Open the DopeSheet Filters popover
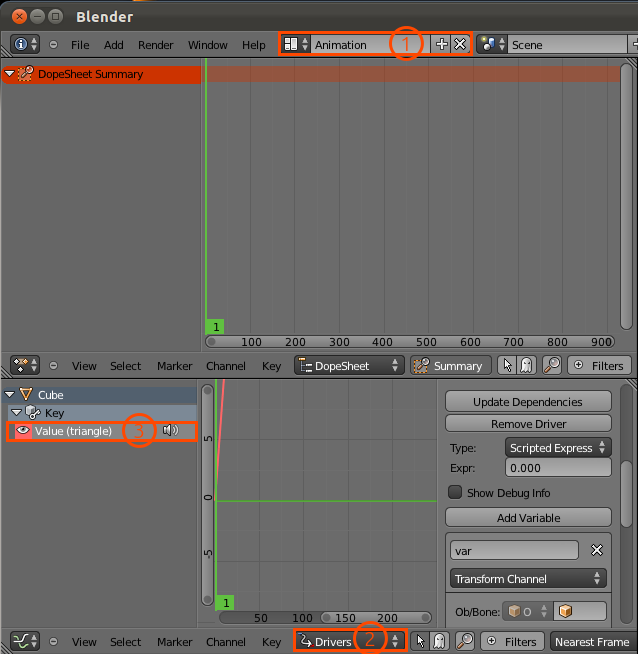Image resolution: width=638 pixels, height=654 pixels. pyautogui.click(x=599, y=365)
